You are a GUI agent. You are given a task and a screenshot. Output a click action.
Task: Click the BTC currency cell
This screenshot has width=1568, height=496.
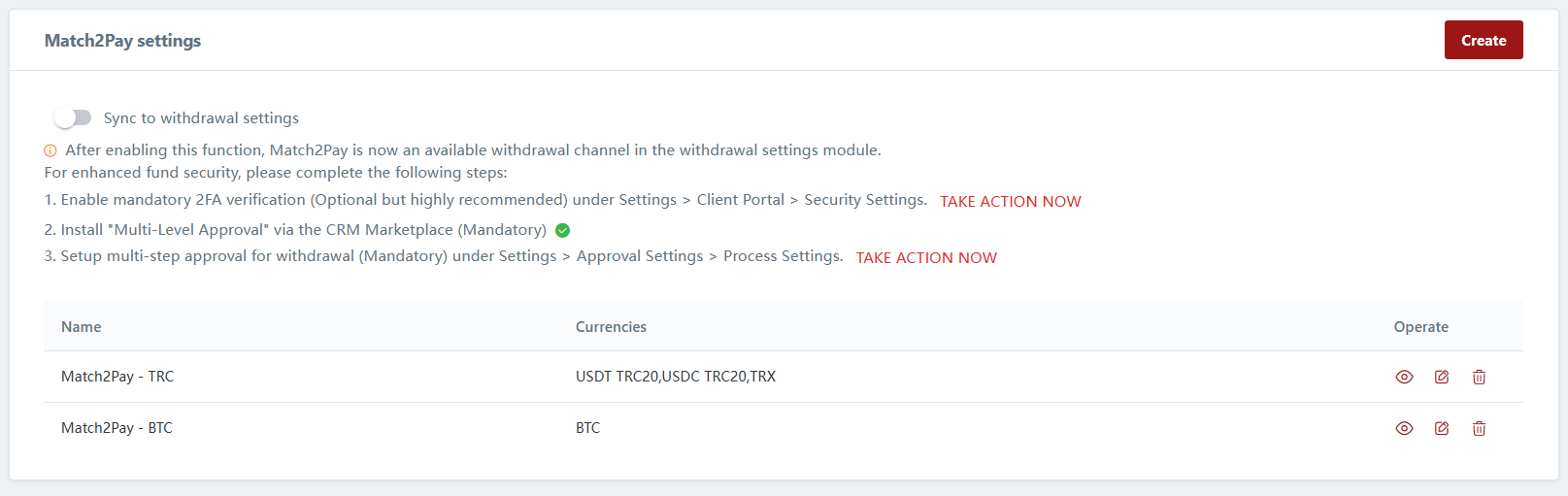pyautogui.click(x=588, y=428)
